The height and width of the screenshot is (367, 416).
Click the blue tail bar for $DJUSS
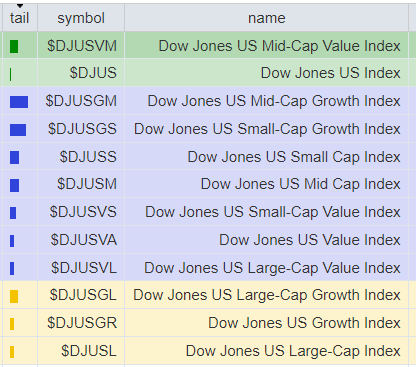tap(14, 158)
